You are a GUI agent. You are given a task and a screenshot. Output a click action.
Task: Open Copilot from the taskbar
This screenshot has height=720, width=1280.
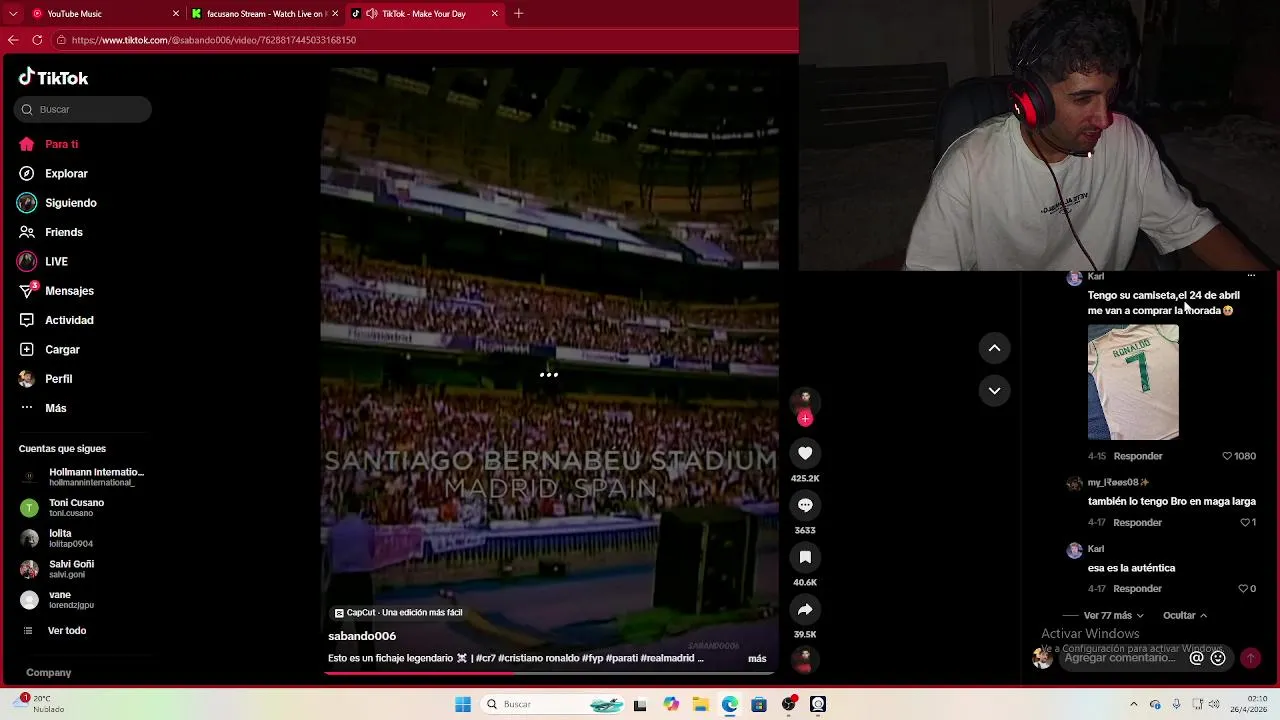pos(671,704)
